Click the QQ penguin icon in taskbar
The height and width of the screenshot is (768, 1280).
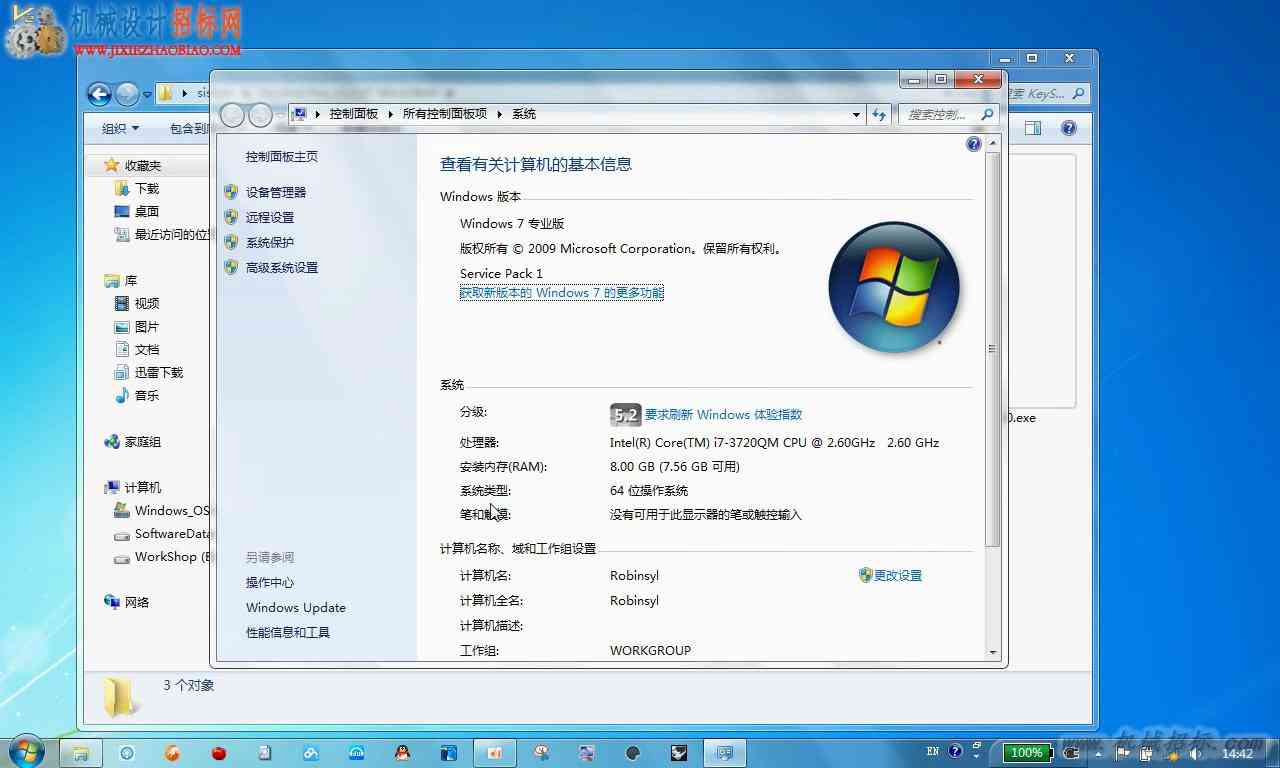pos(402,752)
